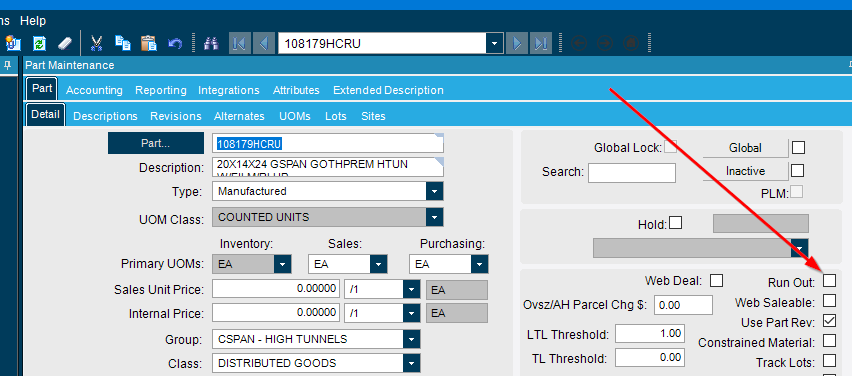Click the pin icon on left panel
Viewport: 852px width, 376px height.
point(8,65)
